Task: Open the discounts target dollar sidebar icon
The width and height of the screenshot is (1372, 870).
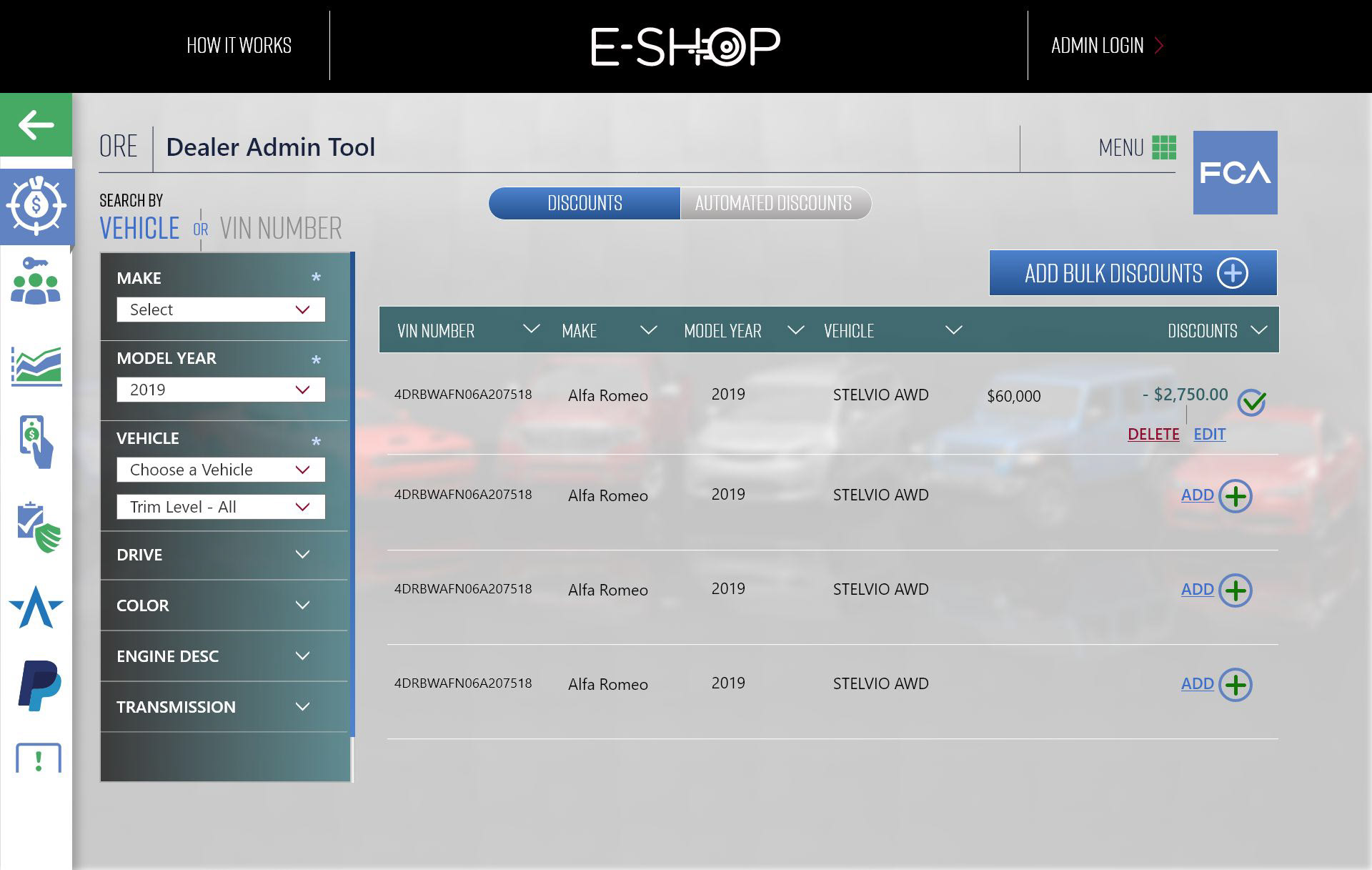Action: tap(36, 207)
